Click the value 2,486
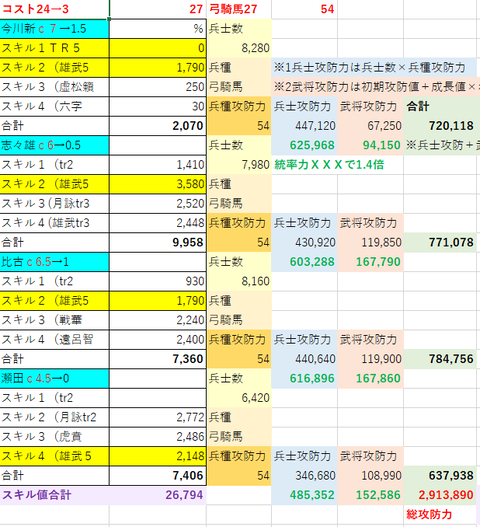The image size is (480, 527). coord(158,437)
